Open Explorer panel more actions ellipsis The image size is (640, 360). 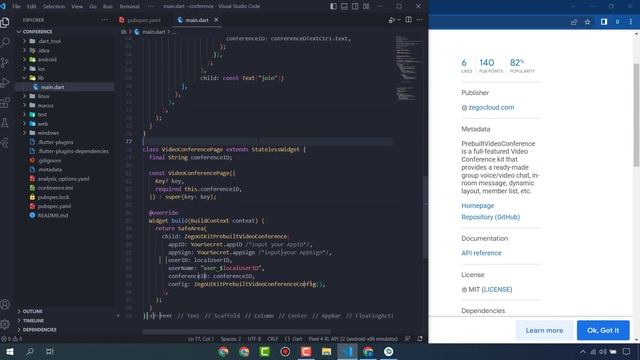(x=105, y=20)
